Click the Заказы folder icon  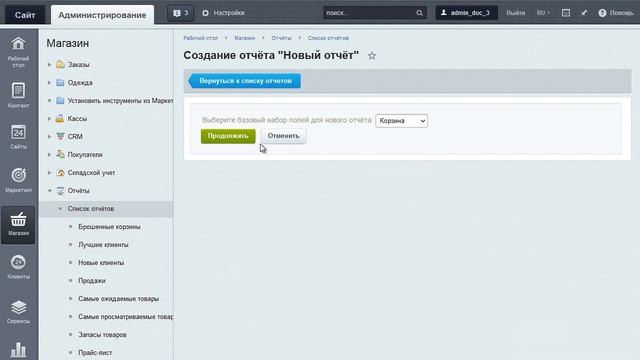pos(60,64)
